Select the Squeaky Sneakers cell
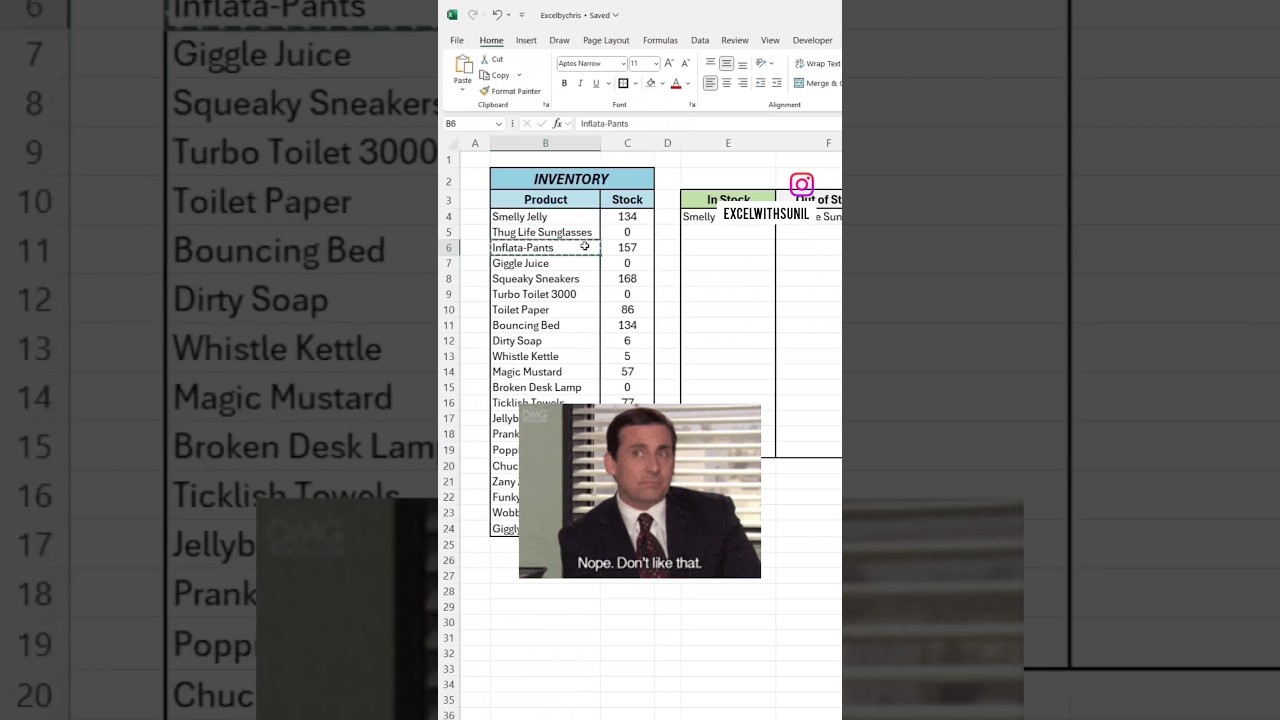 click(545, 279)
